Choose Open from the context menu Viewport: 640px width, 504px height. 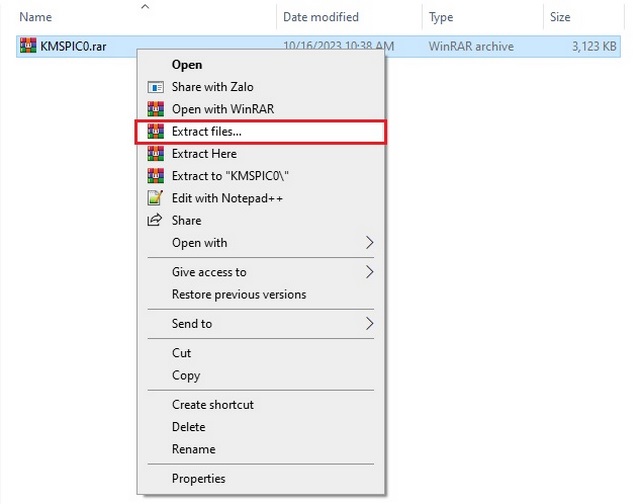coord(187,65)
